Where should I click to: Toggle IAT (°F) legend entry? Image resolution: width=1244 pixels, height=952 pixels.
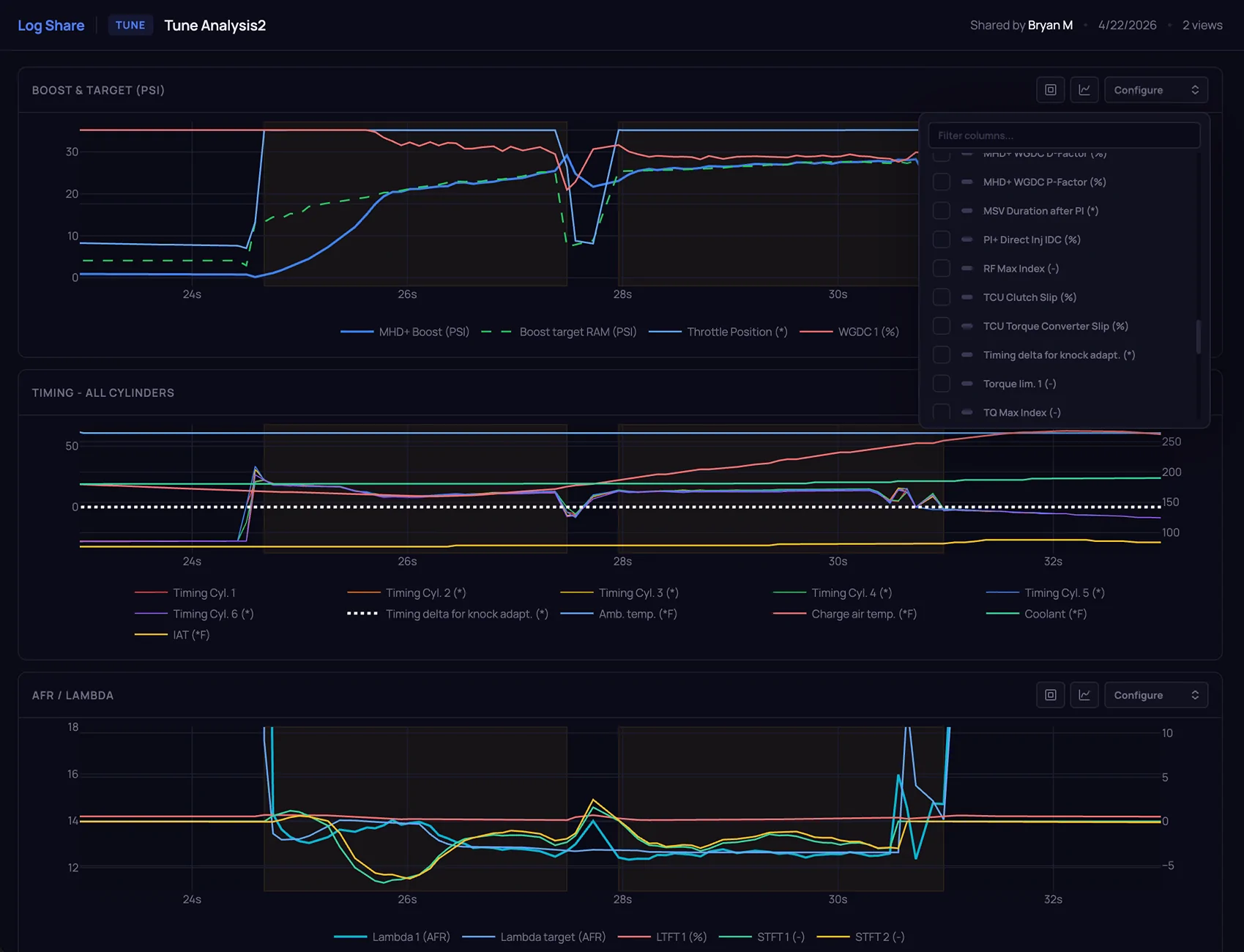[172, 635]
